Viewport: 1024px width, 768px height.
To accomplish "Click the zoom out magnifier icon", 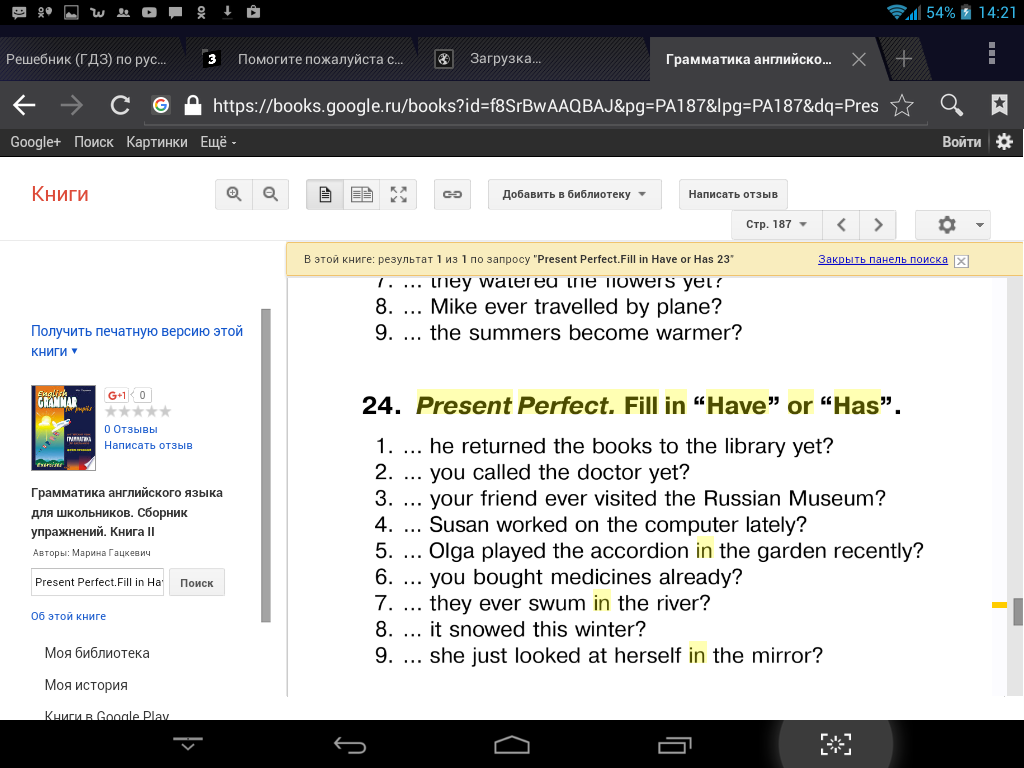I will 270,195.
